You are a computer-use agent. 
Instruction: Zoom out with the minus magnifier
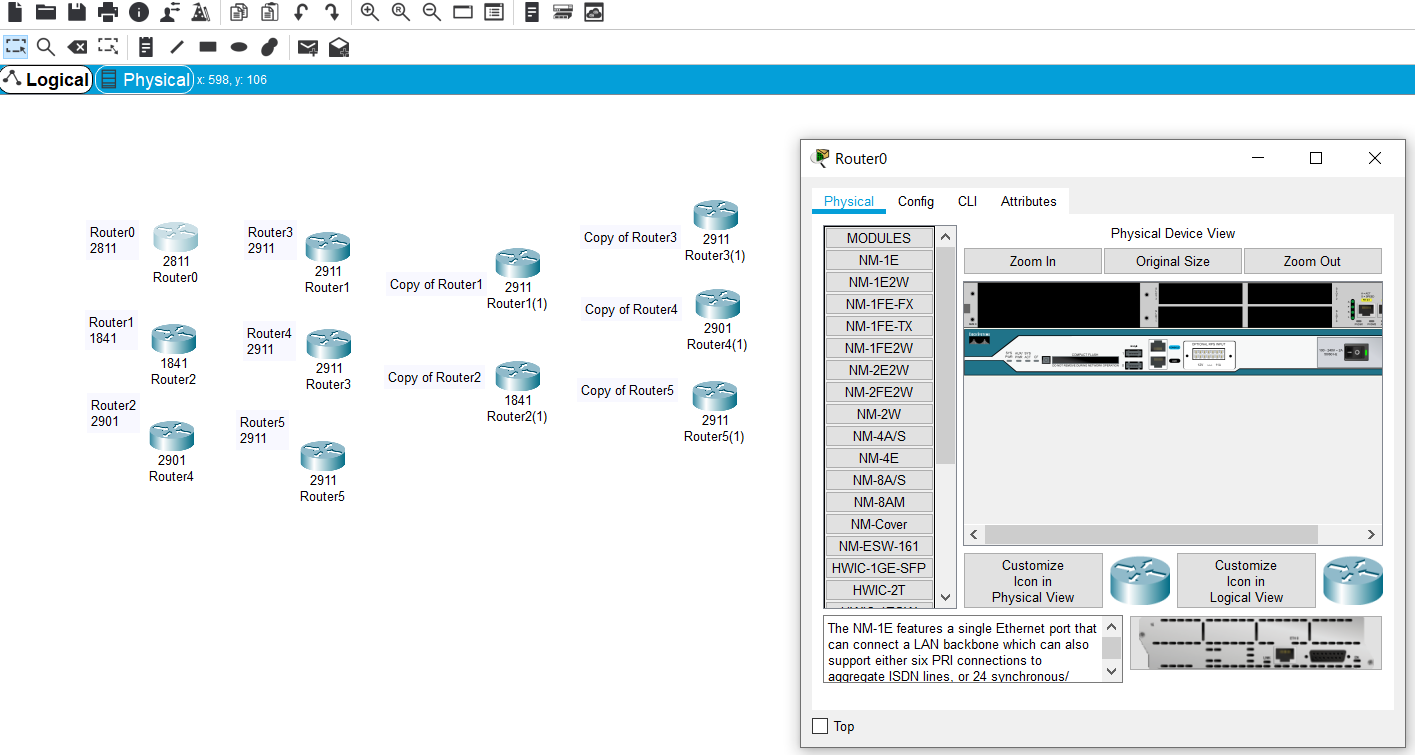tap(432, 12)
